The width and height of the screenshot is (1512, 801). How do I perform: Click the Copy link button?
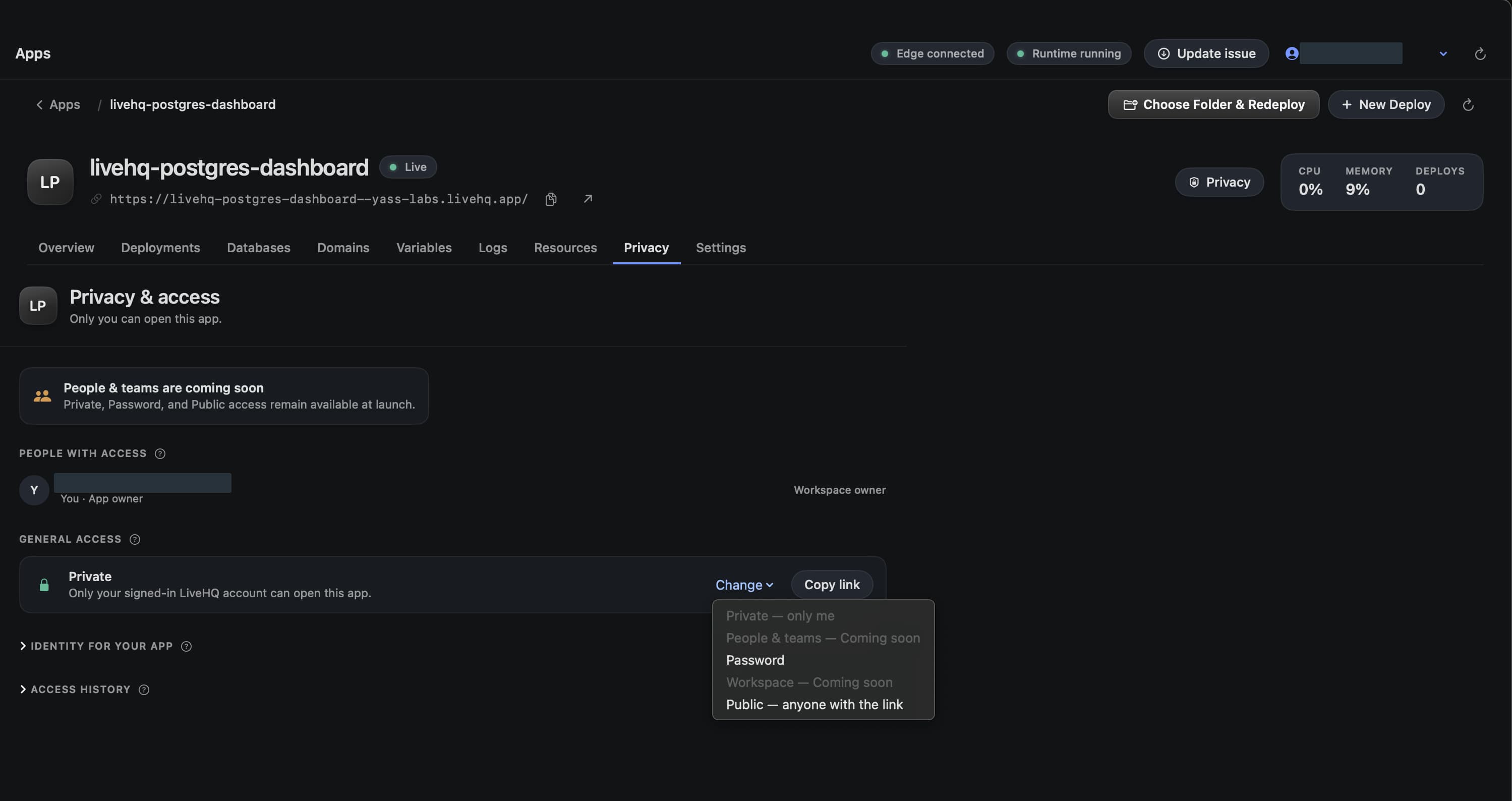click(832, 585)
